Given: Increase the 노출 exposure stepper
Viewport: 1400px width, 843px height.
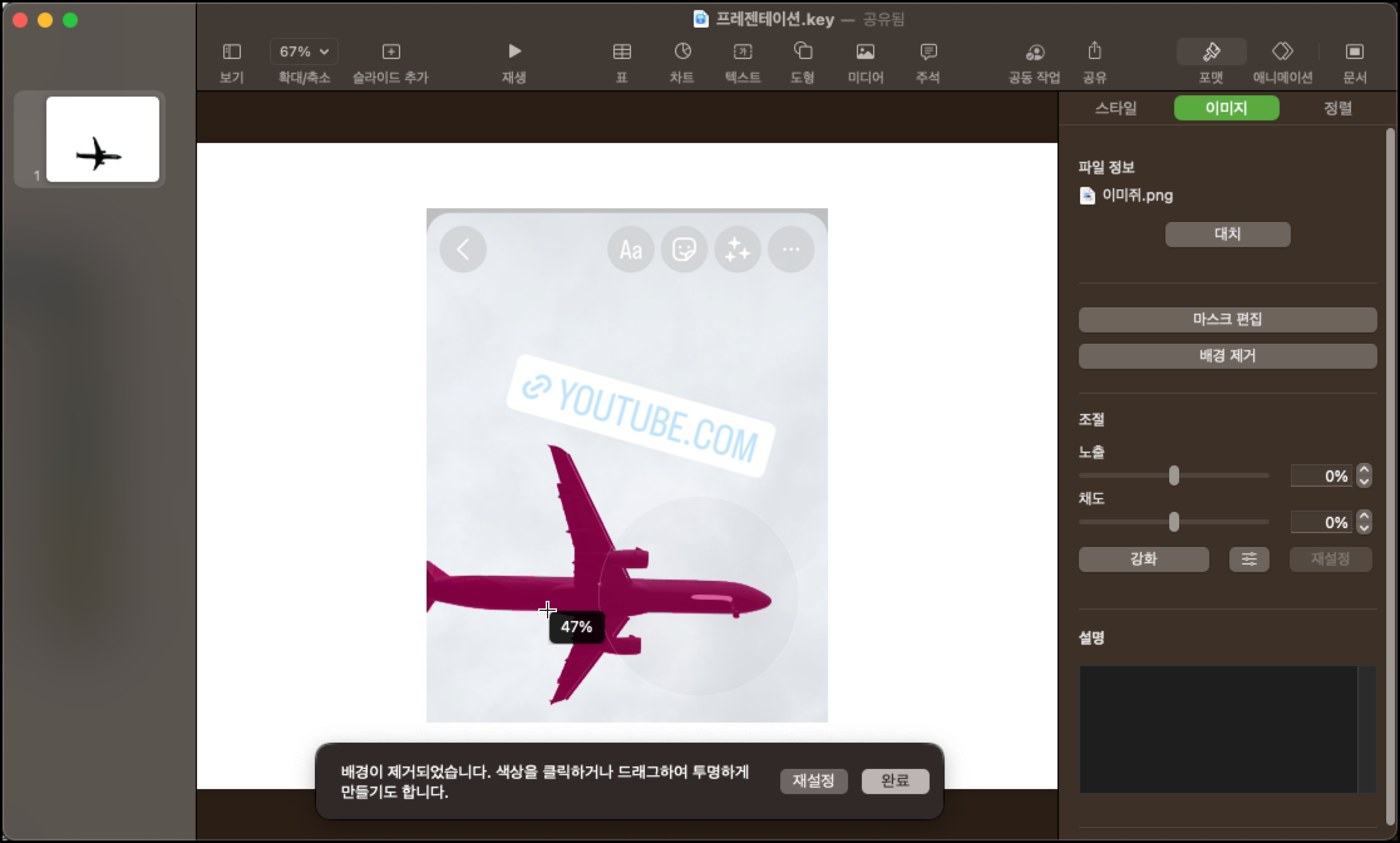Looking at the screenshot, I should pyautogui.click(x=1364, y=470).
